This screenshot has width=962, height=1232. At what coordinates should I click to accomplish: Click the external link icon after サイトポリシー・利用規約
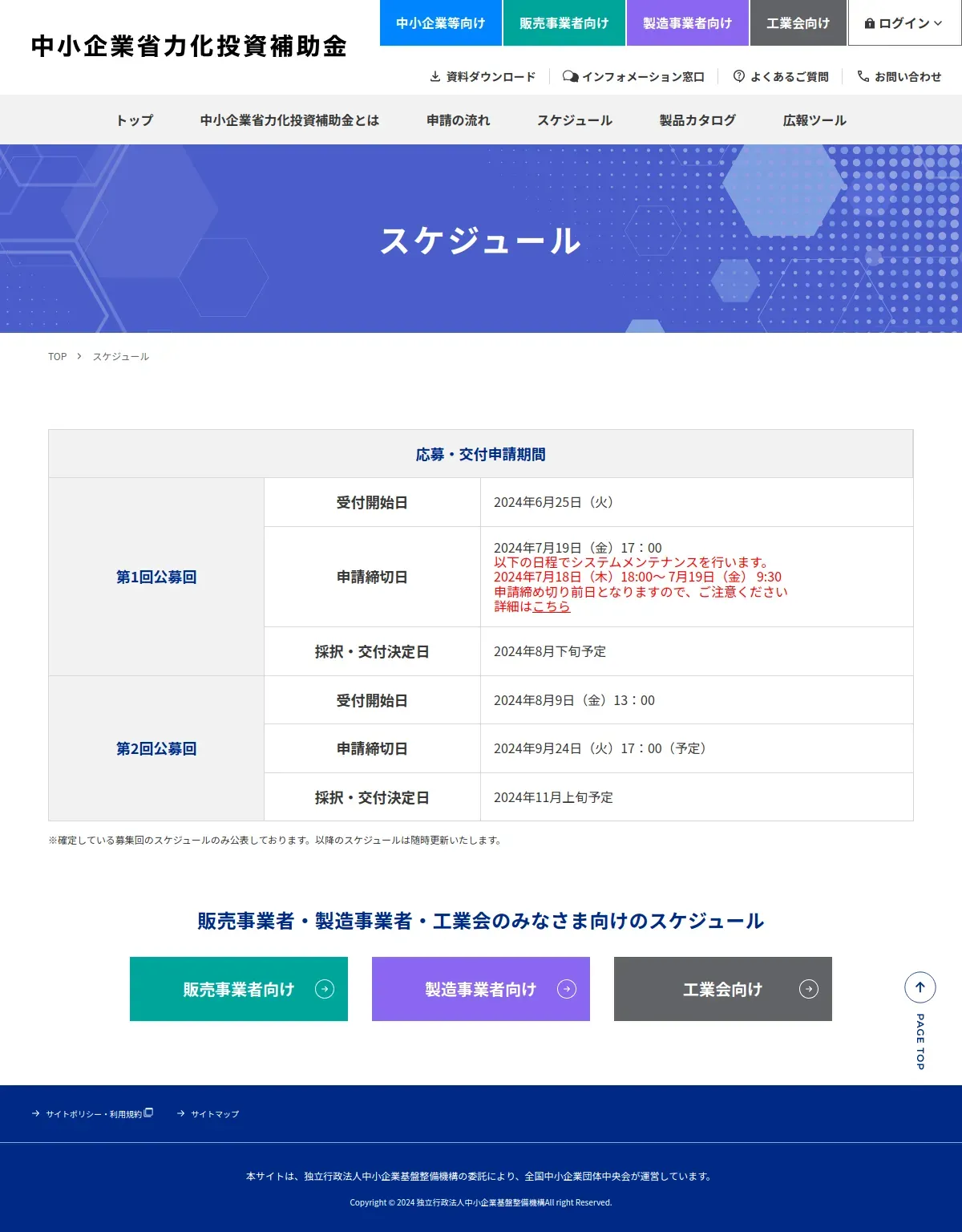pyautogui.click(x=148, y=1112)
